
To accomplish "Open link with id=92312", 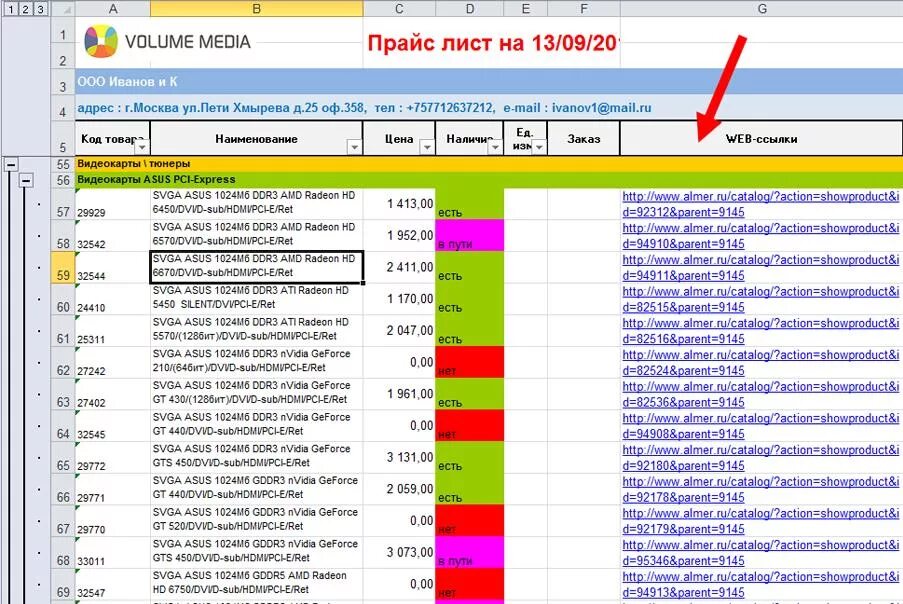I will (x=760, y=204).
